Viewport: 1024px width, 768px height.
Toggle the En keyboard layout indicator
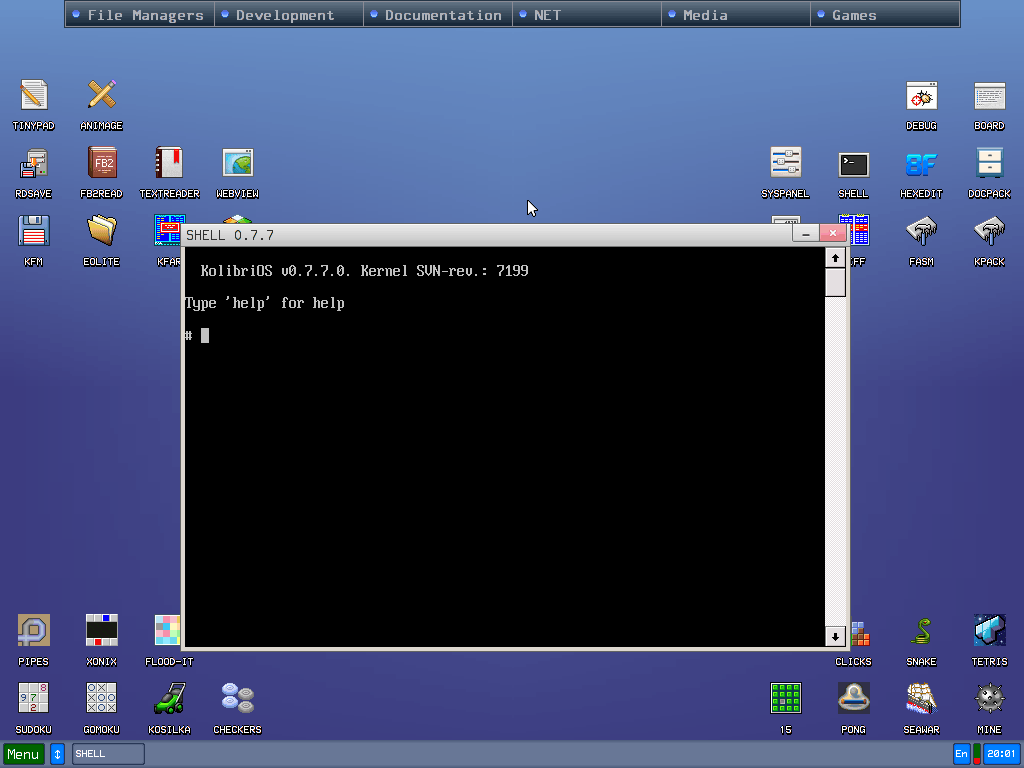click(x=962, y=754)
